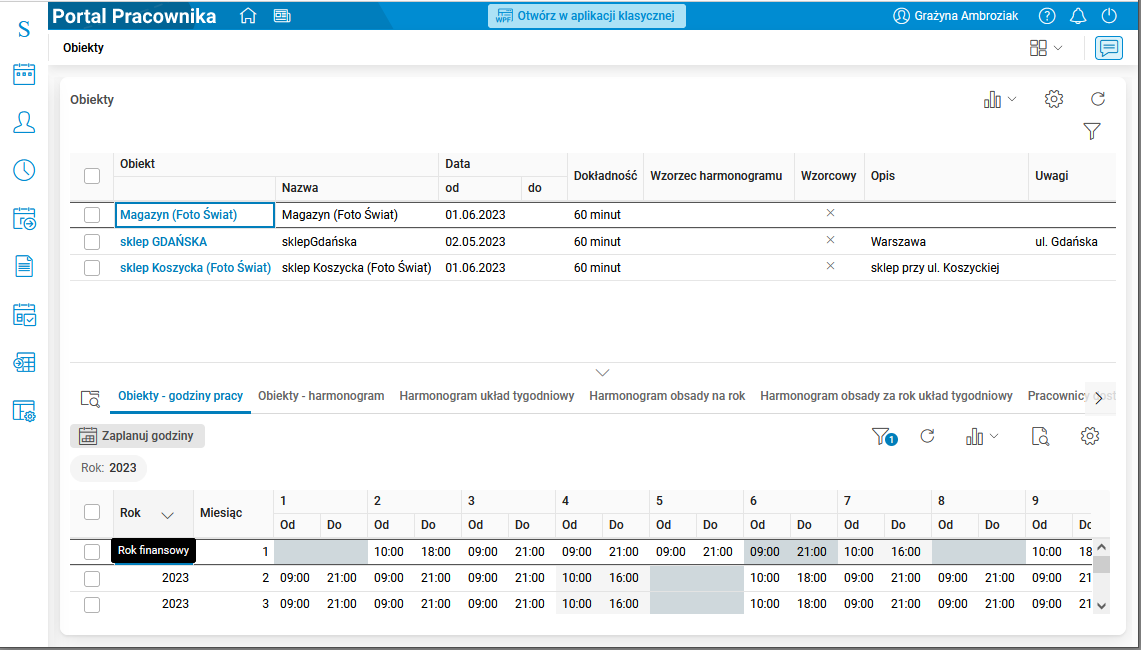Open chart dropdown in hours toolbar
1141x650 pixels.
pyautogui.click(x=982, y=437)
